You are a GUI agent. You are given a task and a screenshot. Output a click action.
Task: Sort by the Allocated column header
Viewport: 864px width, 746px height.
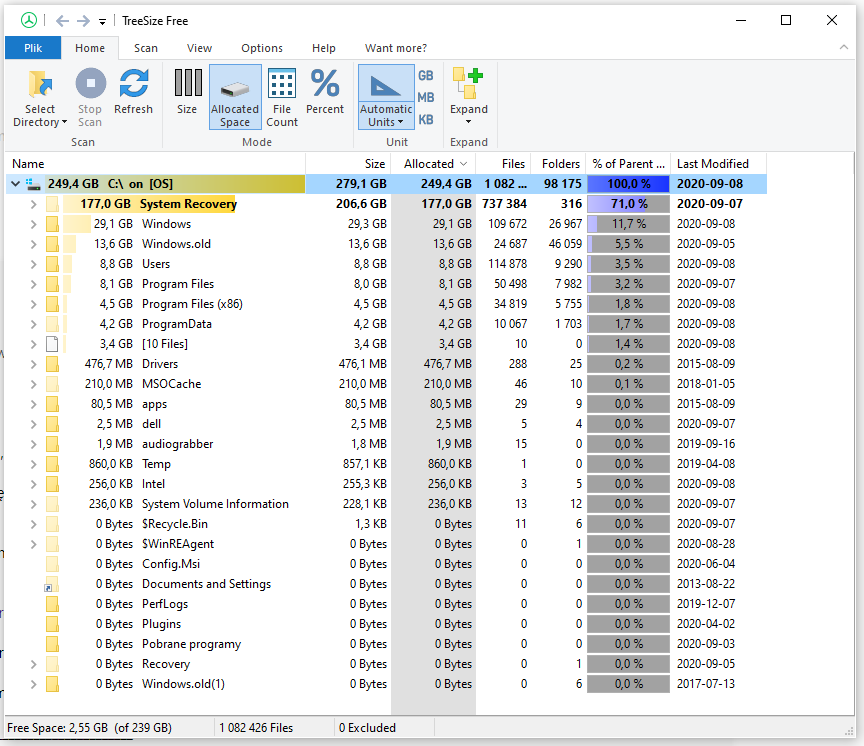[x=433, y=164]
